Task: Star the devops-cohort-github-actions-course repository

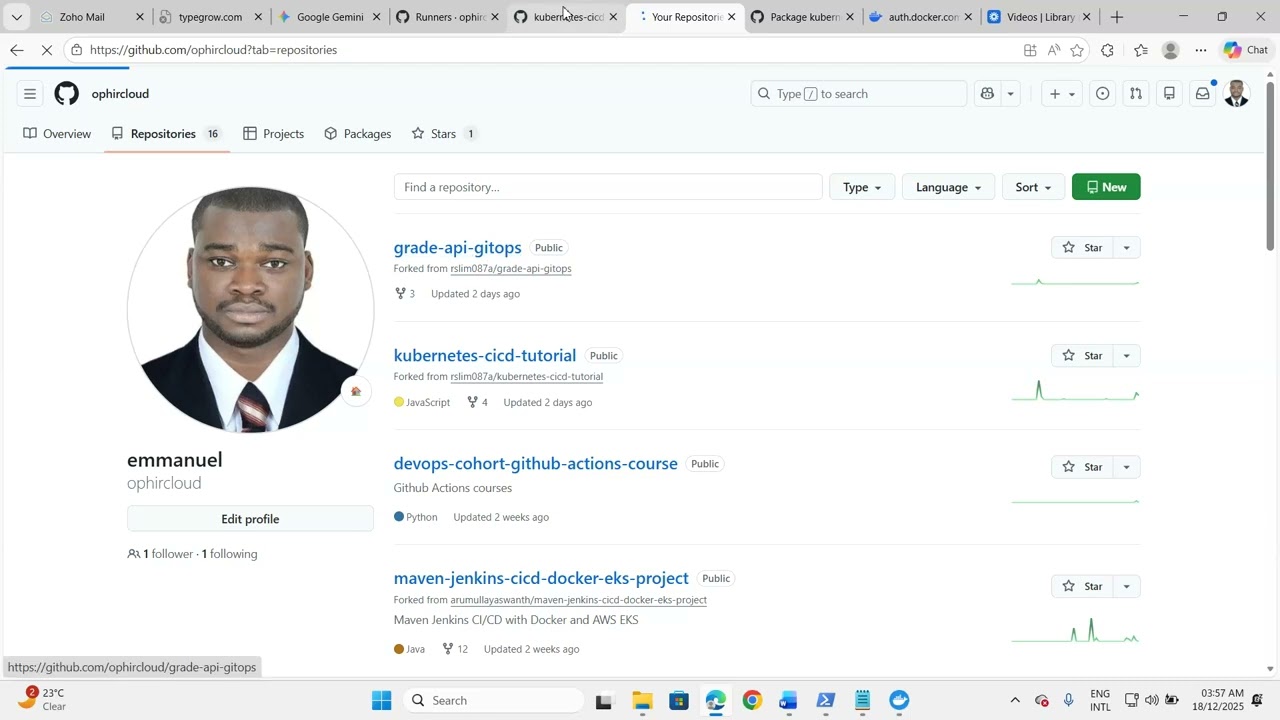Action: [1083, 467]
